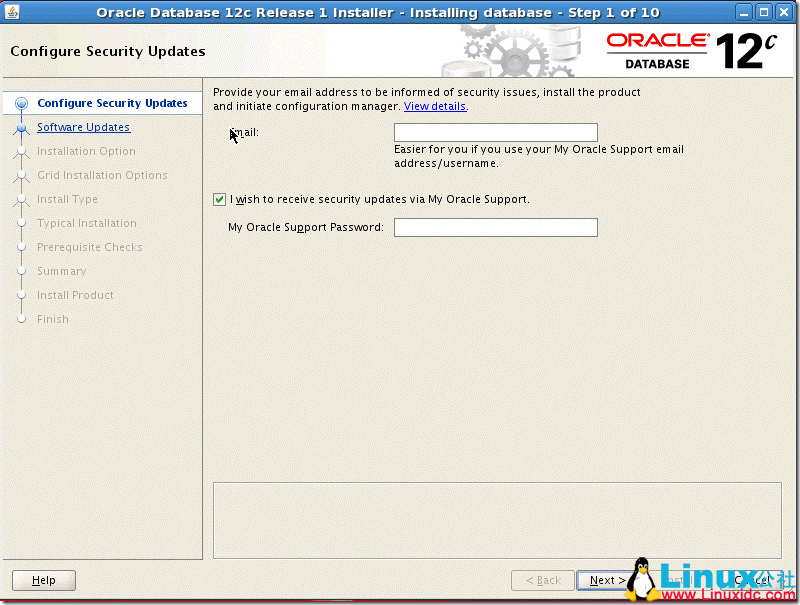Select the Software Updates step
800x605 pixels.
click(83, 127)
